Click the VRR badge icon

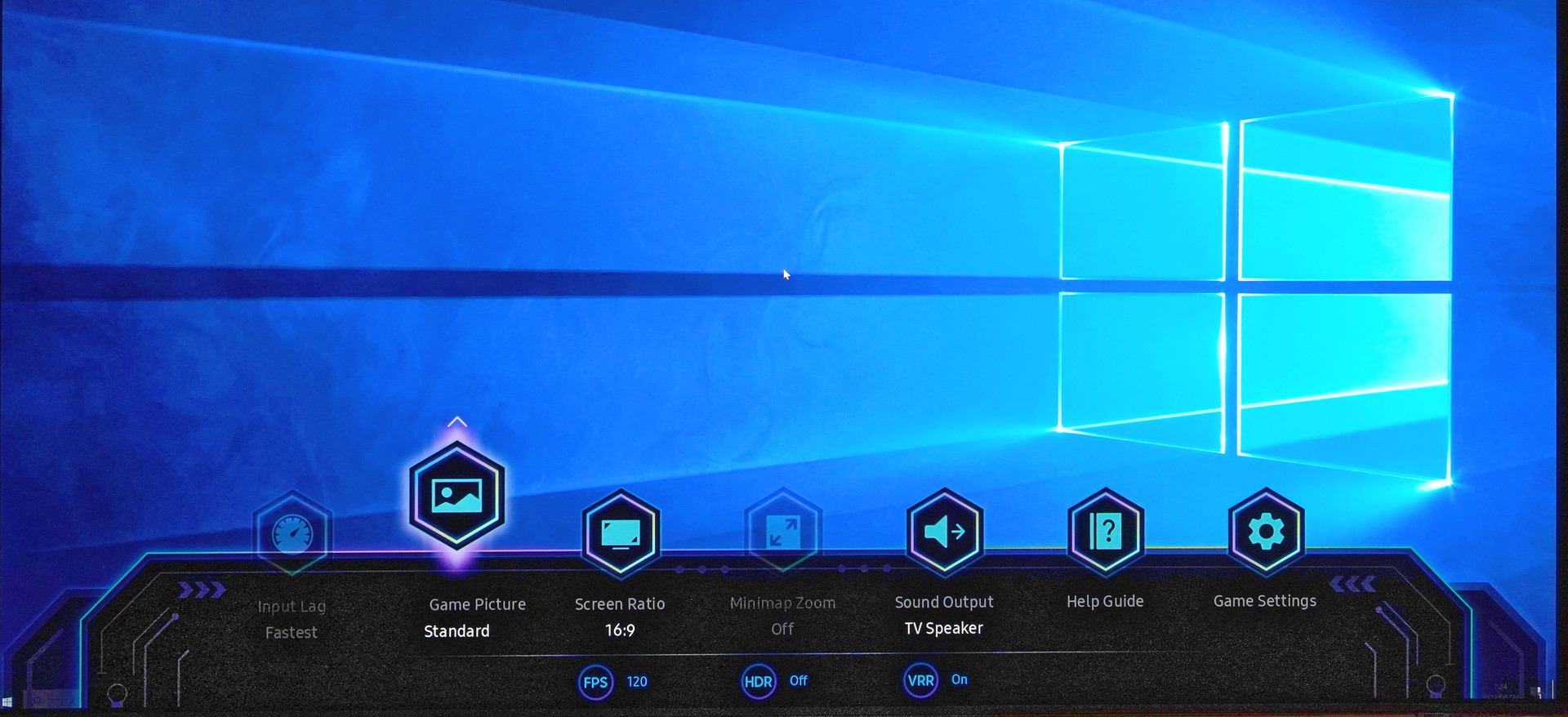pos(920,680)
